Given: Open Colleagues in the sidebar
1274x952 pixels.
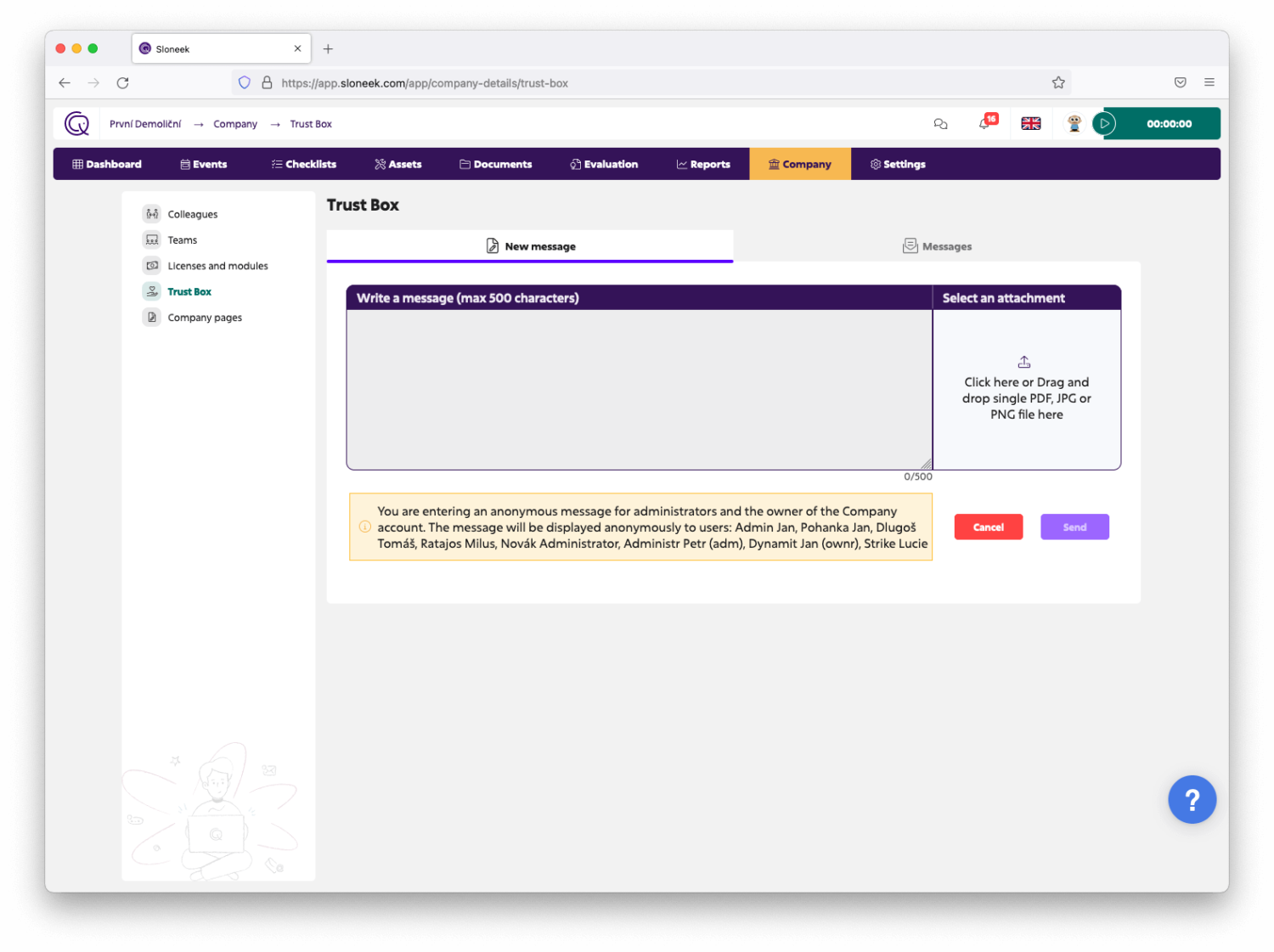Looking at the screenshot, I should [192, 215].
